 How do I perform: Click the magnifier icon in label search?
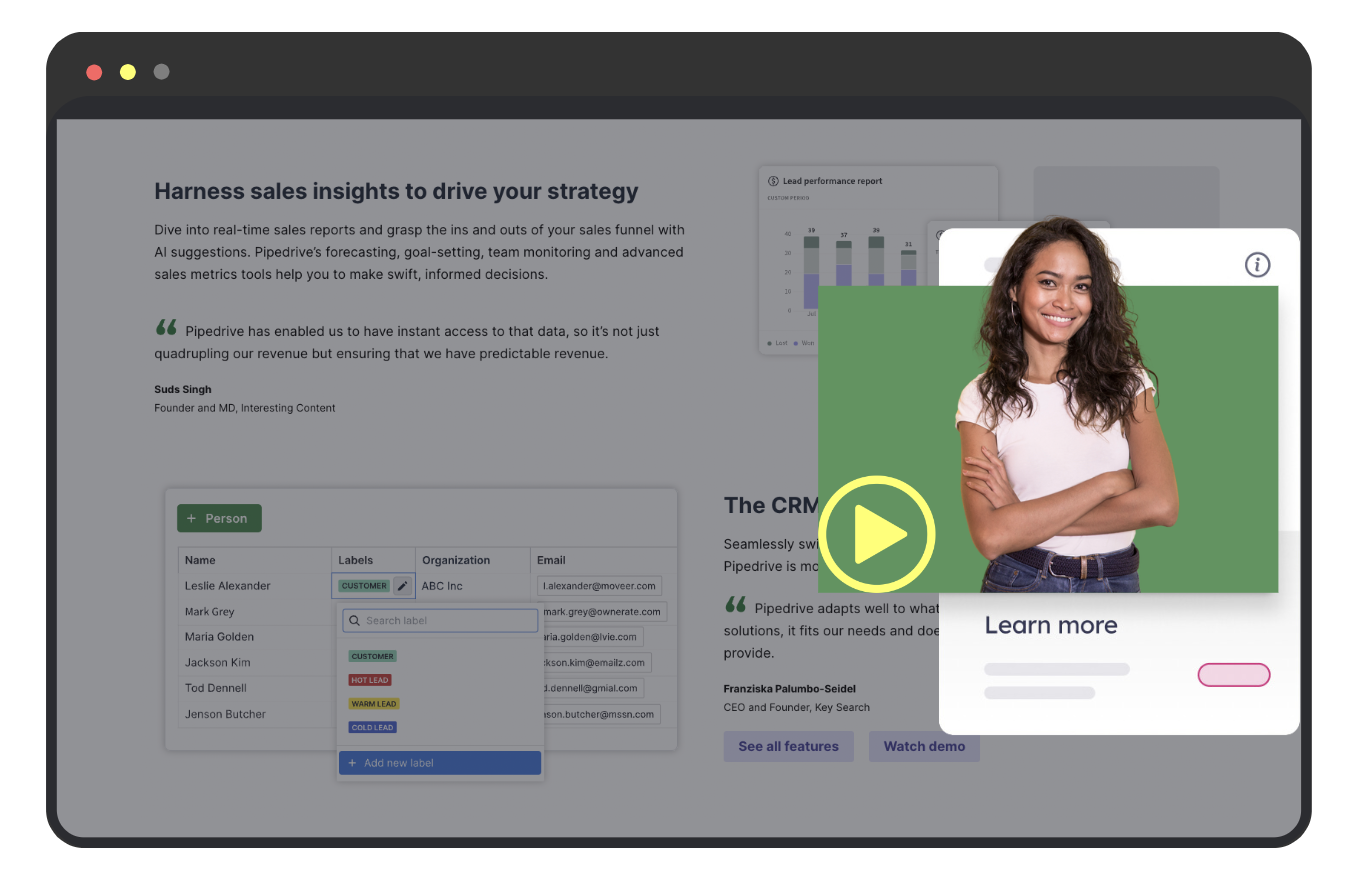coord(354,621)
